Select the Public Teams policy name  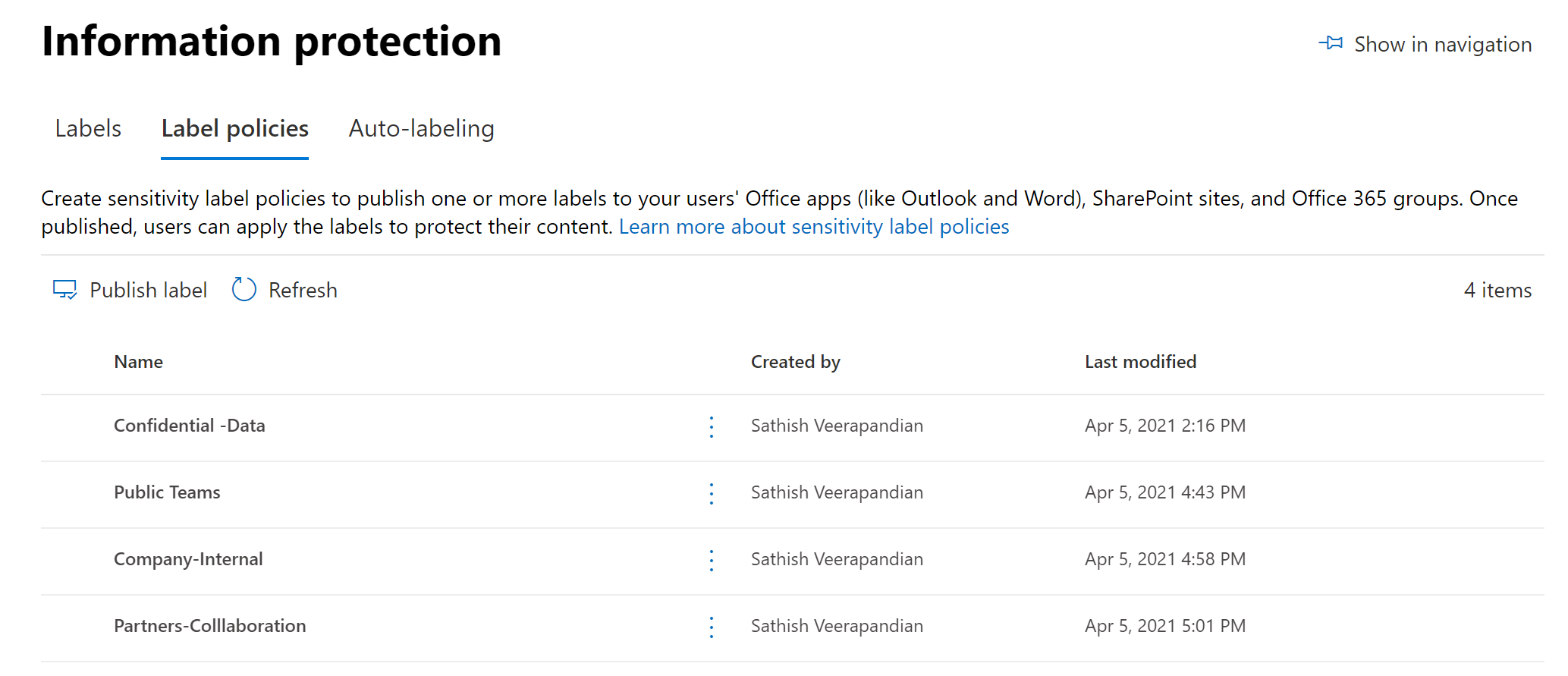tap(167, 492)
